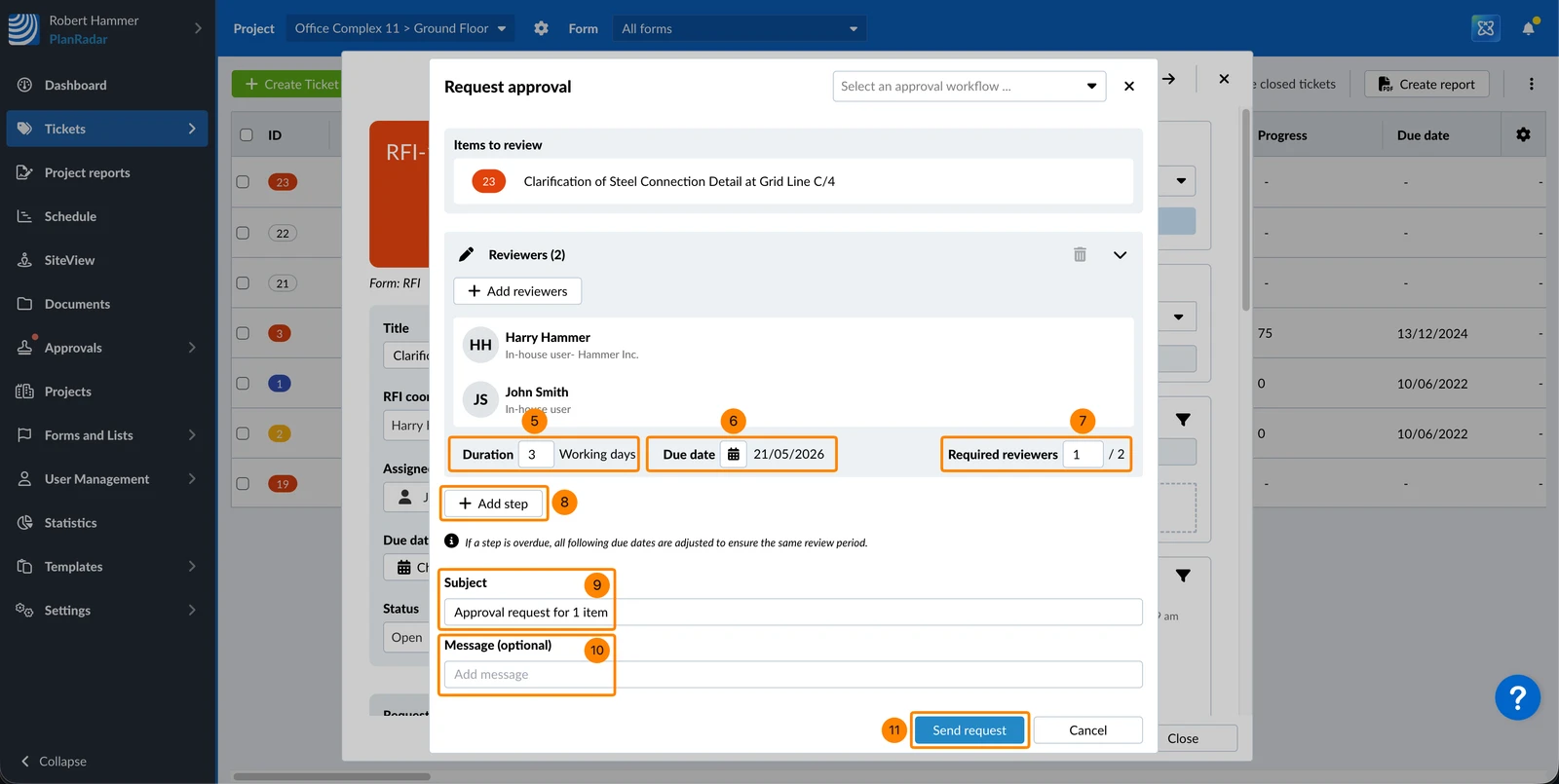Open the Schedule chart icon

pos(24,216)
